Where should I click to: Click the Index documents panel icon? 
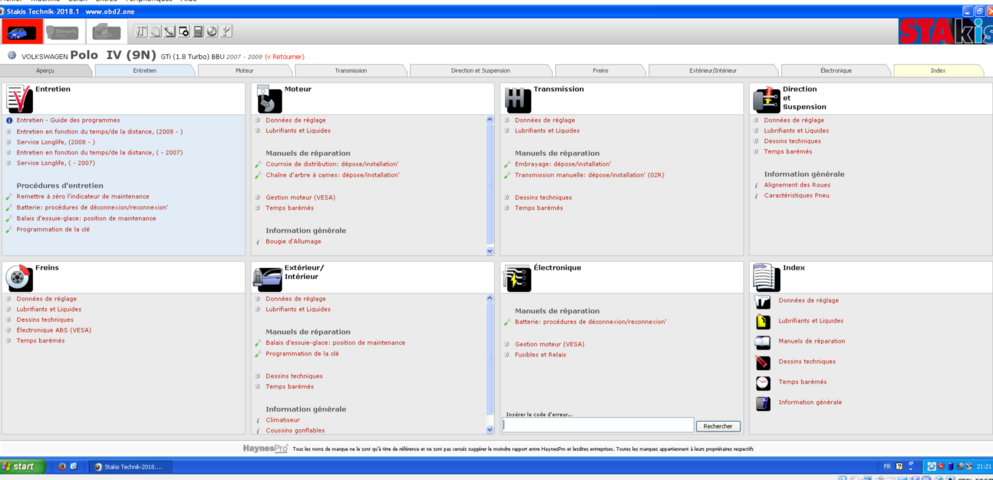pos(766,279)
